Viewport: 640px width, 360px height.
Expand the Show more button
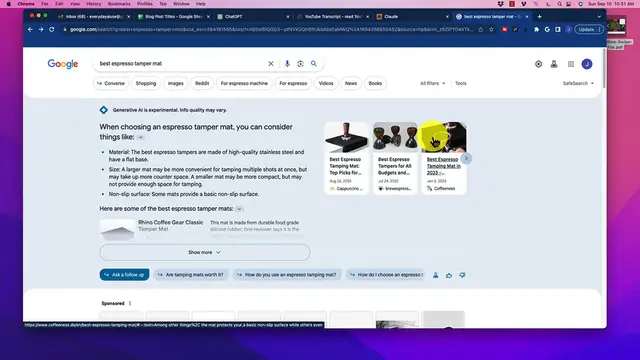(x=204, y=252)
